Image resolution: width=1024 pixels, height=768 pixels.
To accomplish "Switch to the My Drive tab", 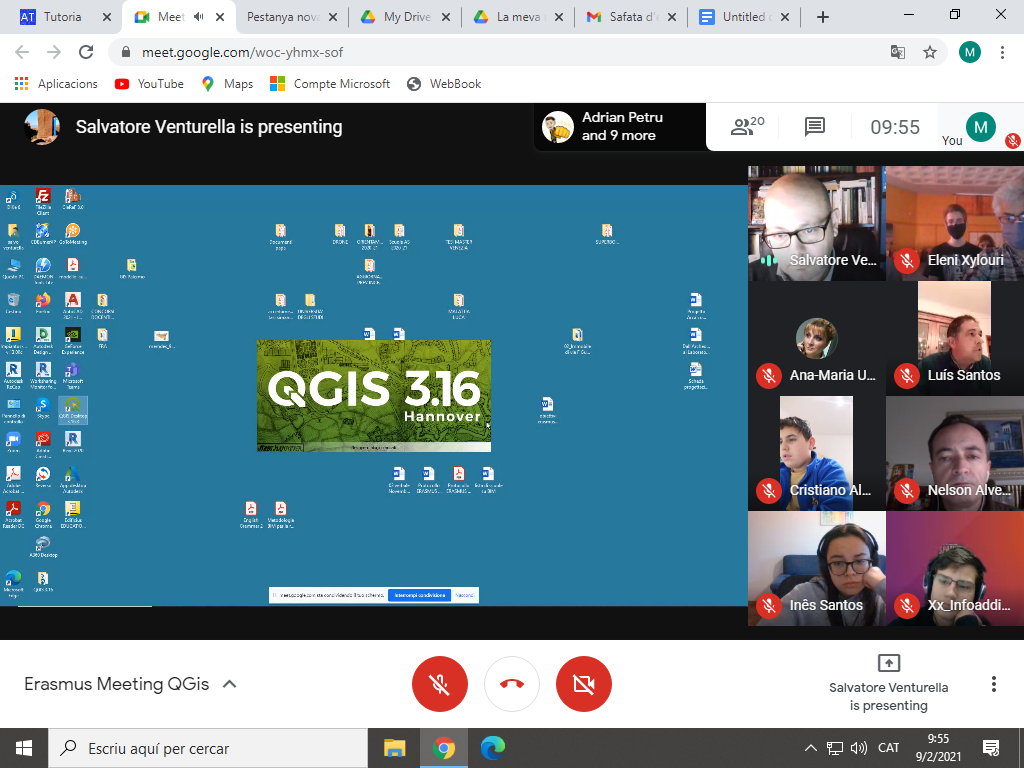I will tap(406, 17).
